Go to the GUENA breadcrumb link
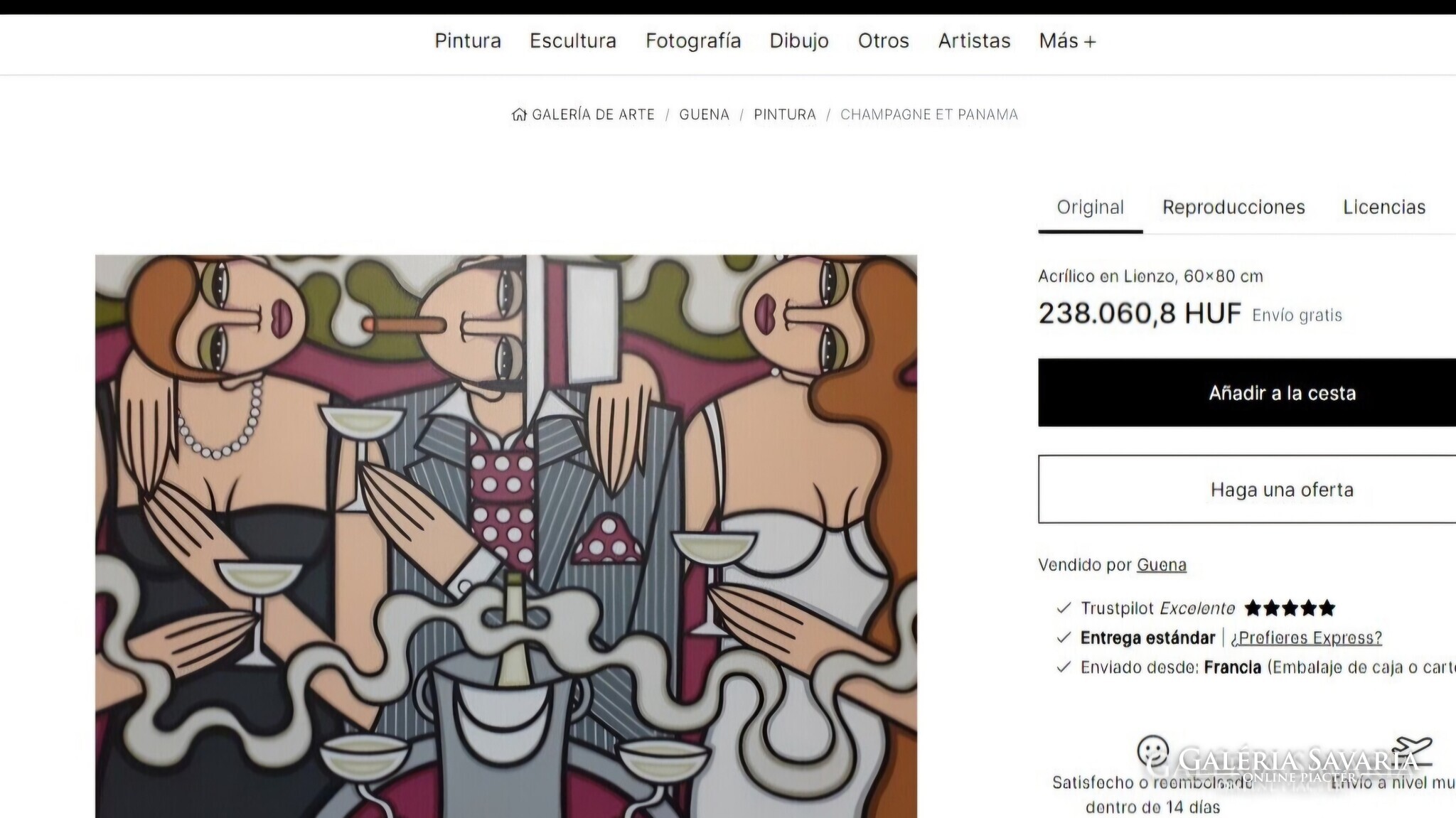1456x818 pixels. point(704,114)
